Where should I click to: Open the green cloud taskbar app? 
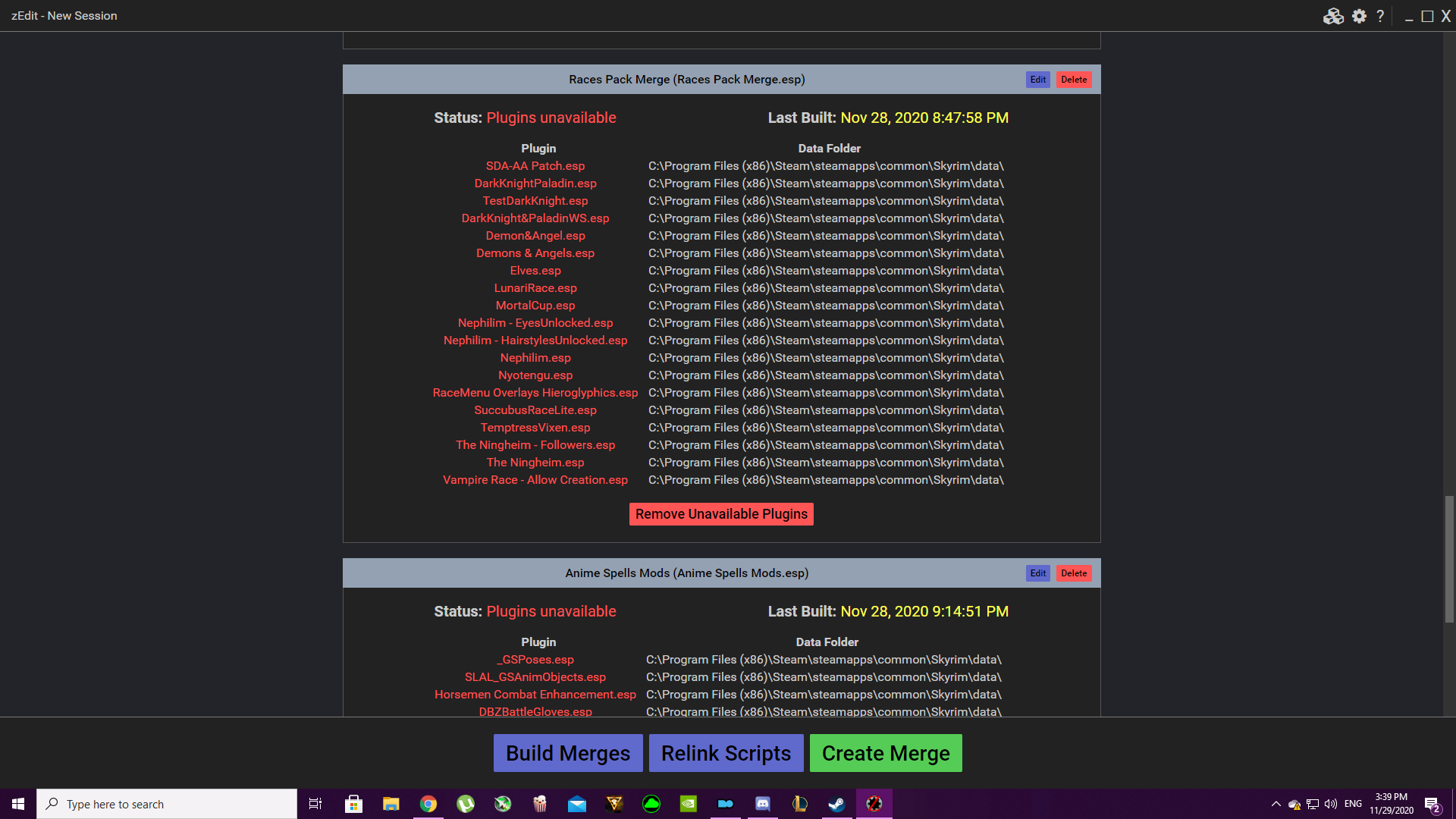coord(651,804)
